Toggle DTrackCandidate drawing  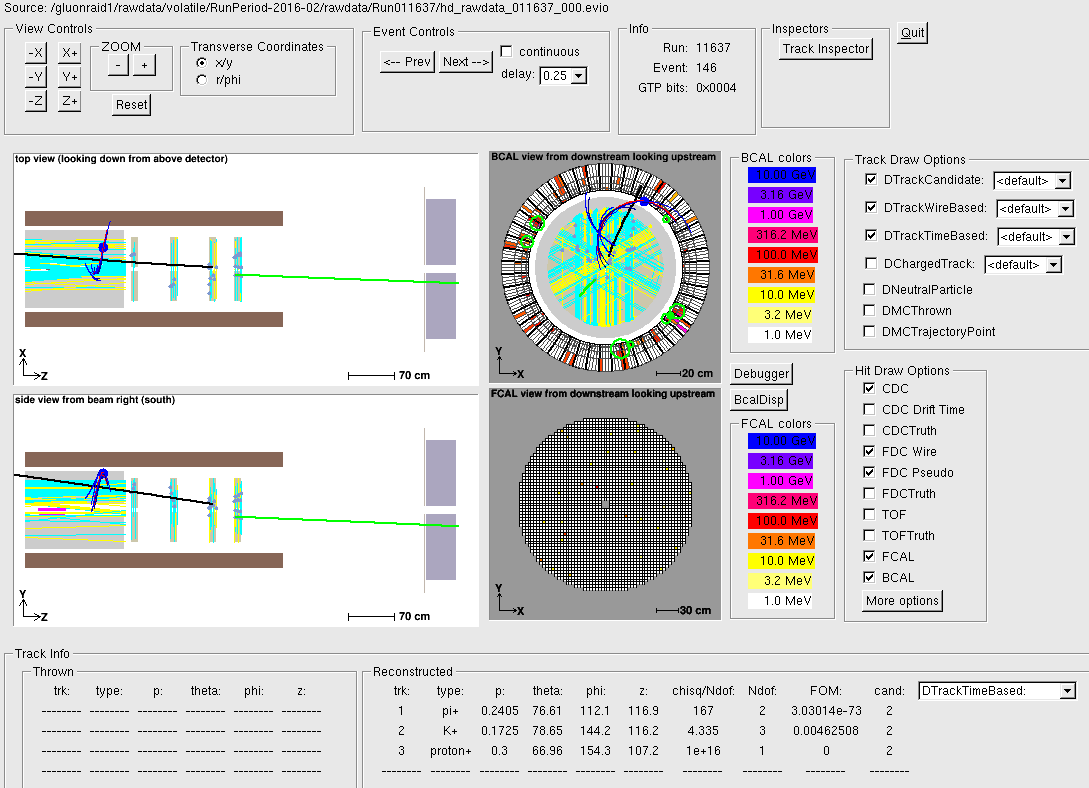point(871,180)
